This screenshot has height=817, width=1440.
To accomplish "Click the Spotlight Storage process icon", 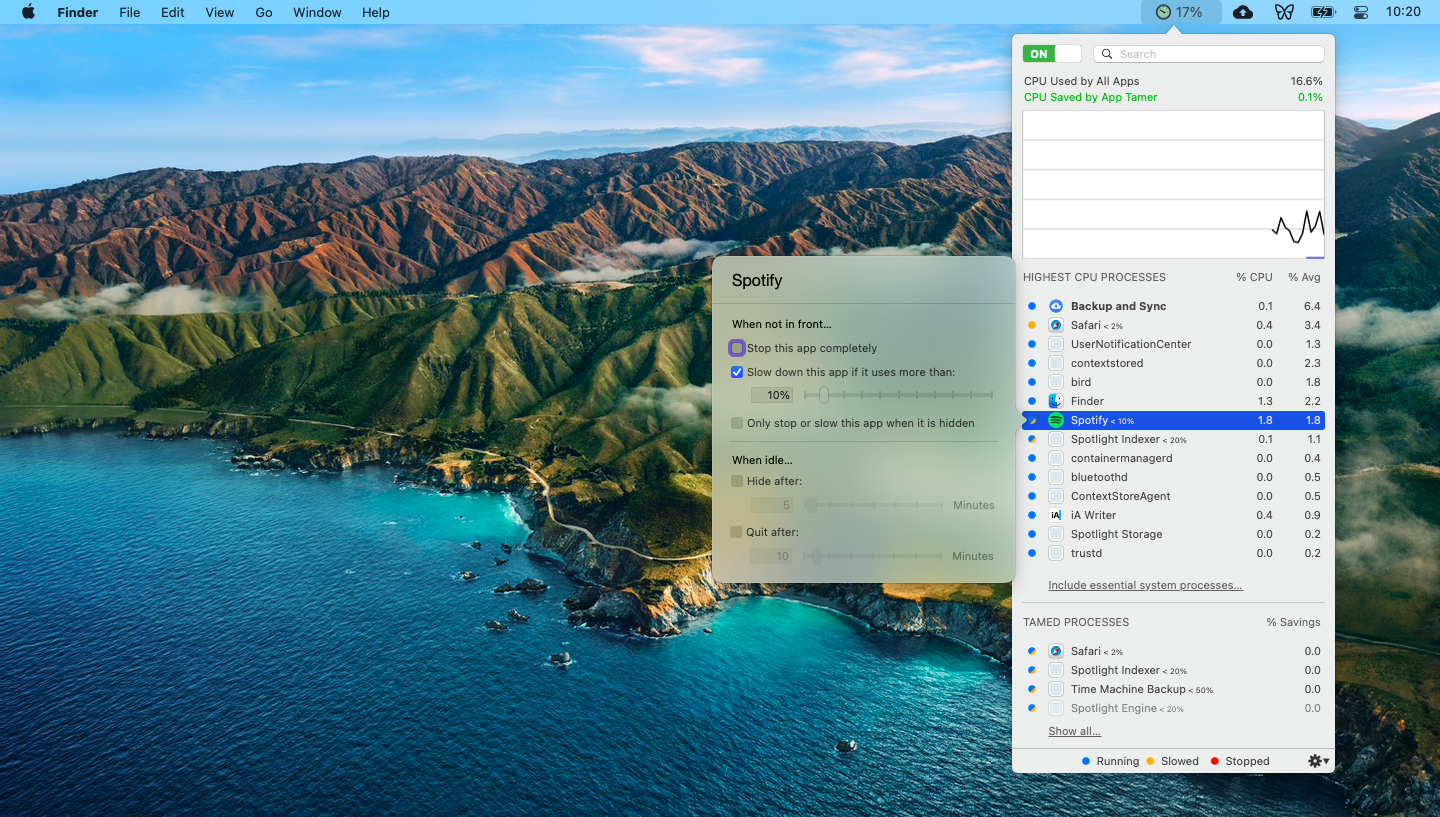I will [x=1056, y=534].
